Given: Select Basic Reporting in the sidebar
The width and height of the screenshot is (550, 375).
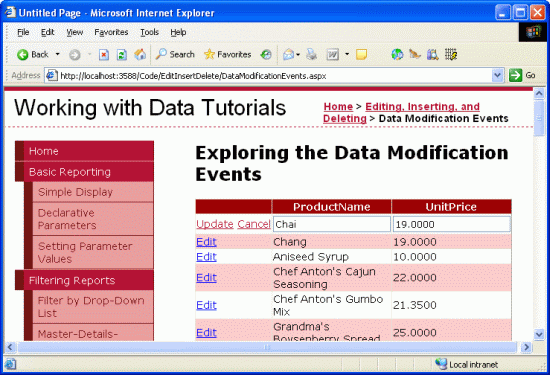Looking at the screenshot, I should click(x=85, y=172).
